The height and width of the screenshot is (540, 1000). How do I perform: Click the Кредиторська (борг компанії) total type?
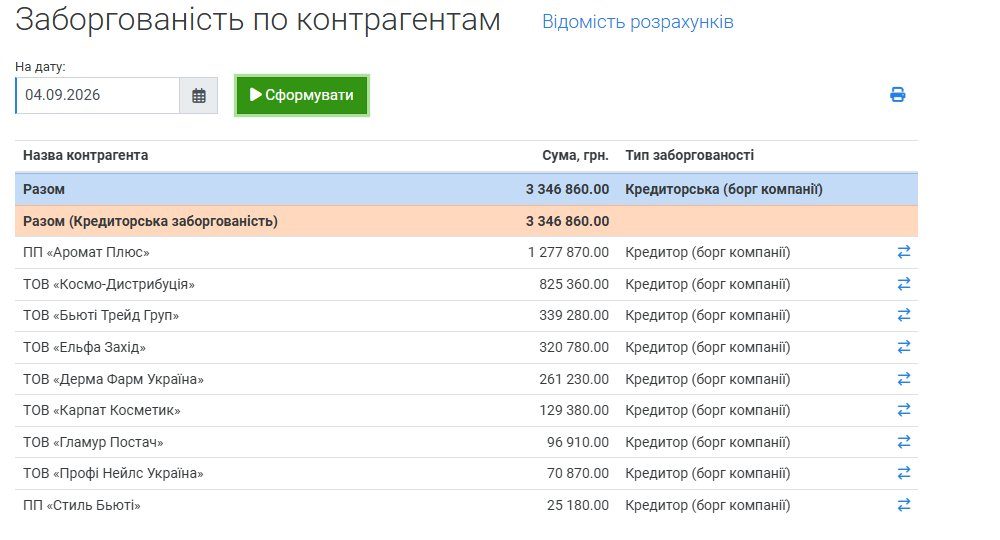coord(724,189)
